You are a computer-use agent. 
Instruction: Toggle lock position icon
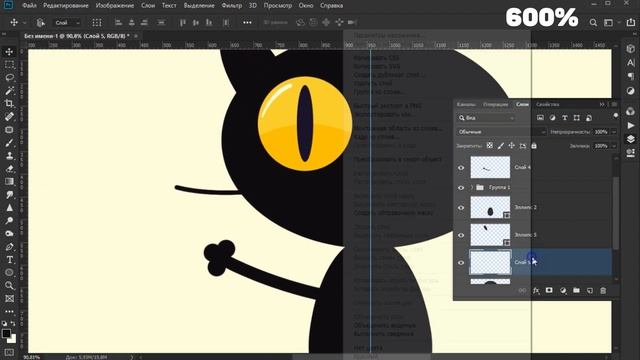[x=511, y=146]
